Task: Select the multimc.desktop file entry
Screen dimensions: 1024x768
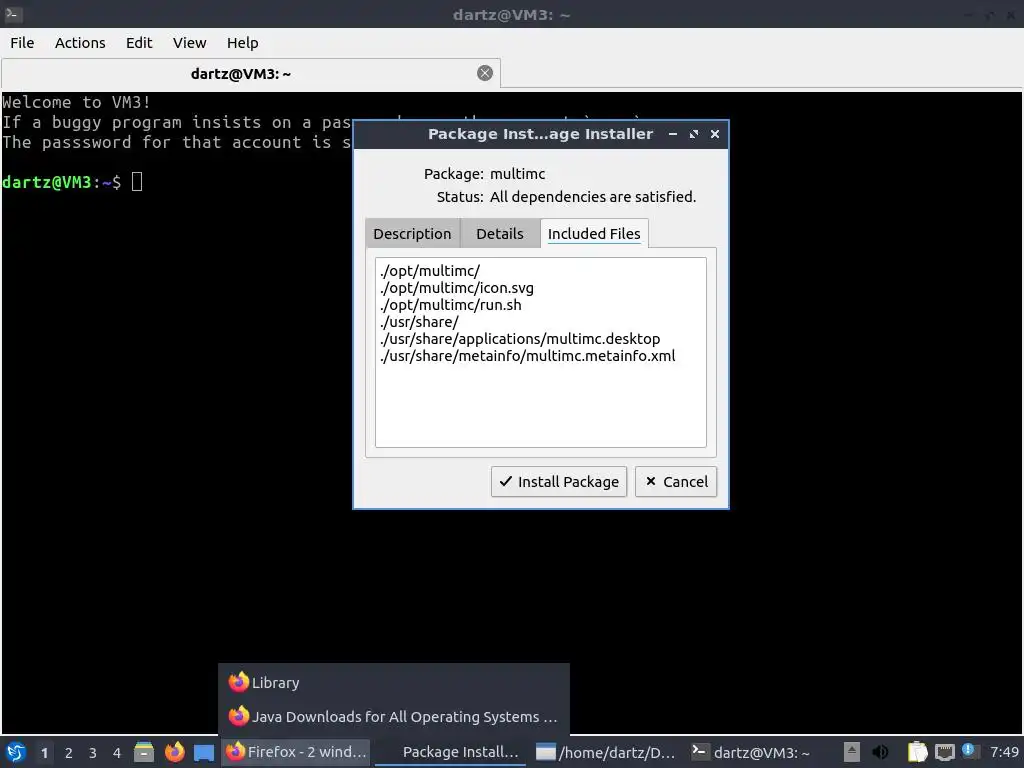Action: [520, 339]
